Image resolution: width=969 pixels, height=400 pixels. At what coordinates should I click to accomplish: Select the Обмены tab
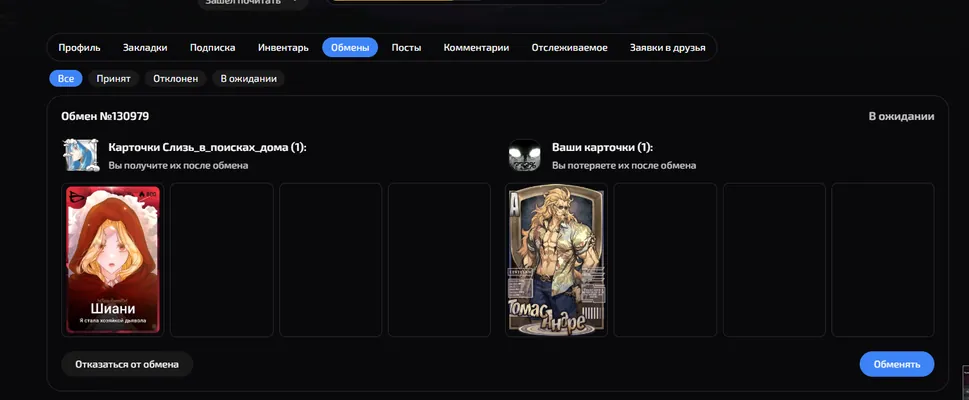[x=350, y=48]
